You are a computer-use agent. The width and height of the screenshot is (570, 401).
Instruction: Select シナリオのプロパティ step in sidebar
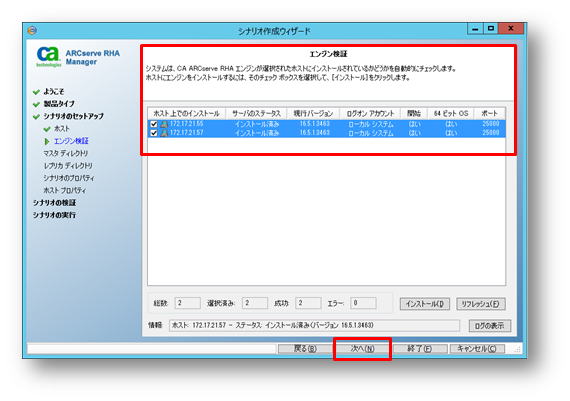[69, 178]
